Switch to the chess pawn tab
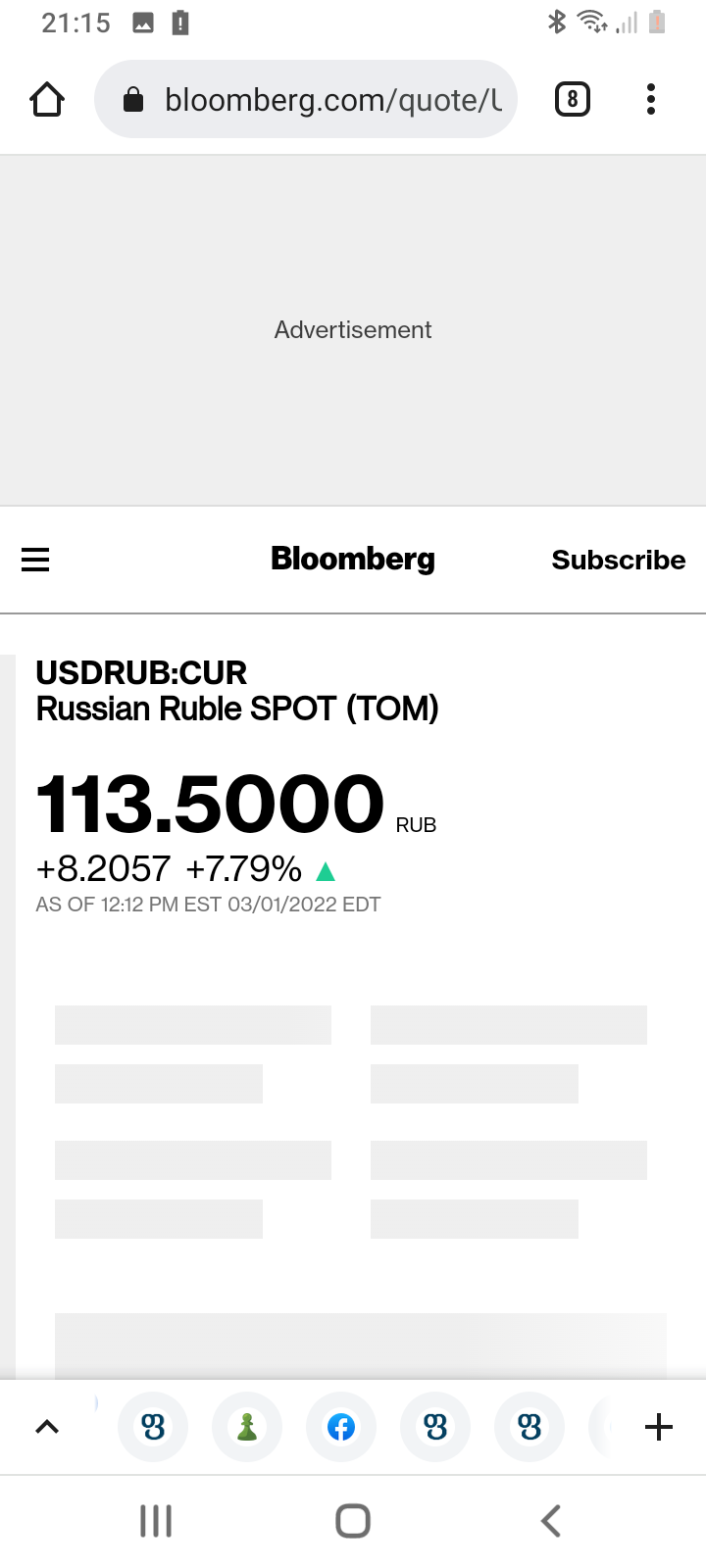 pyautogui.click(x=247, y=1427)
